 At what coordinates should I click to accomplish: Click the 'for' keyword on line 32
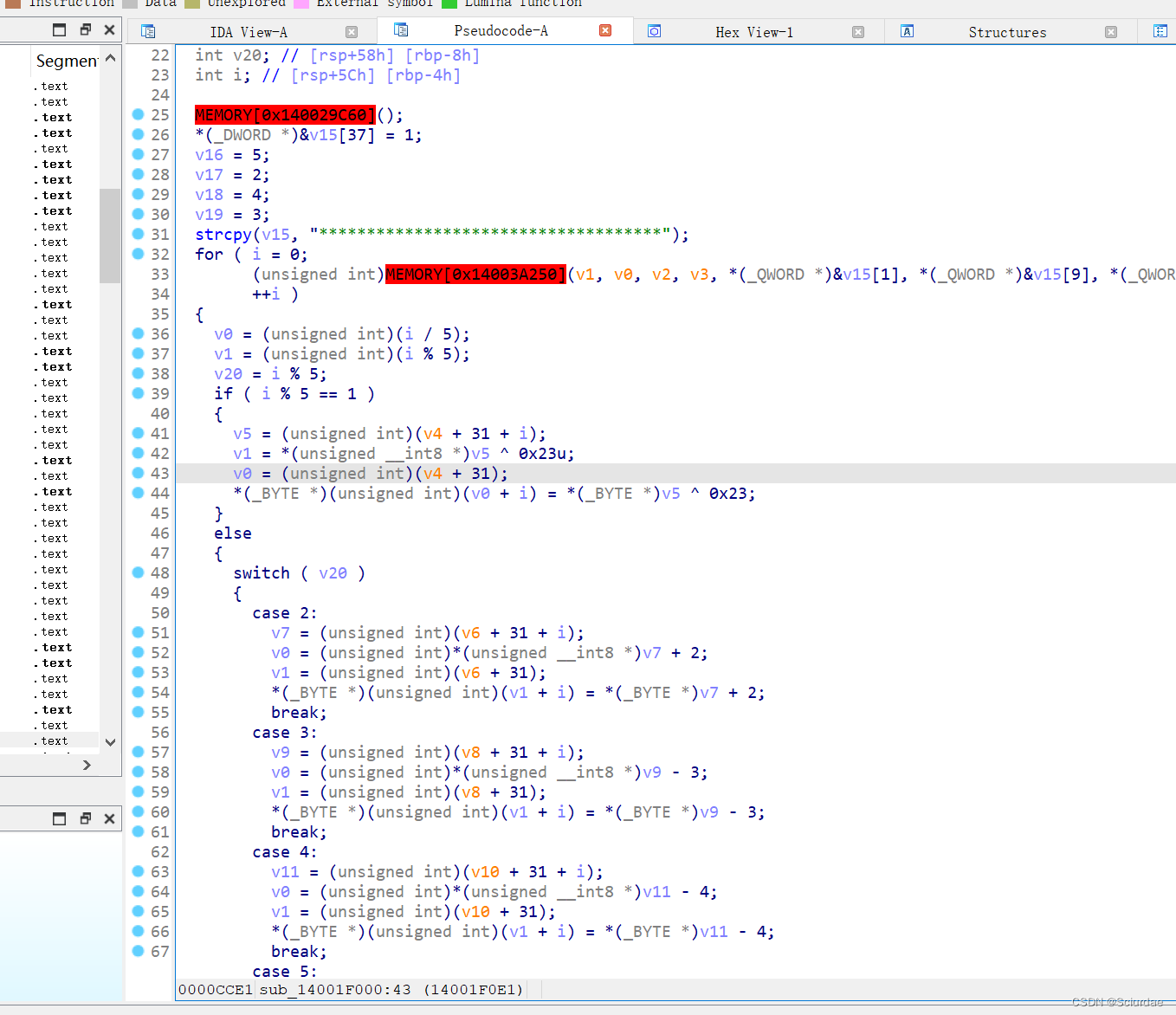[209, 255]
